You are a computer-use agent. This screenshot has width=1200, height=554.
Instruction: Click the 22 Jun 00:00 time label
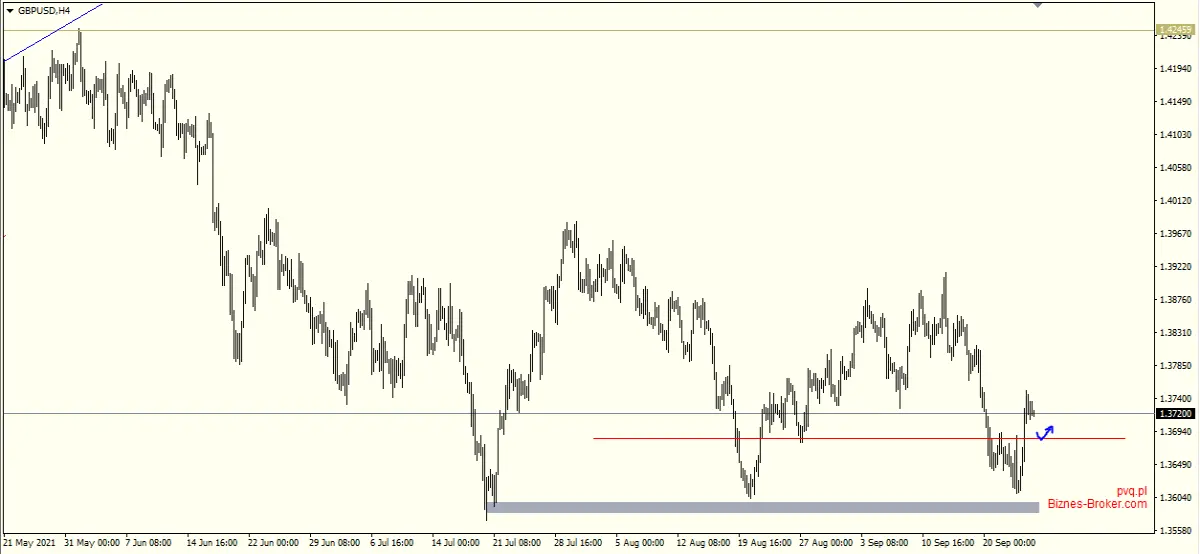point(275,543)
